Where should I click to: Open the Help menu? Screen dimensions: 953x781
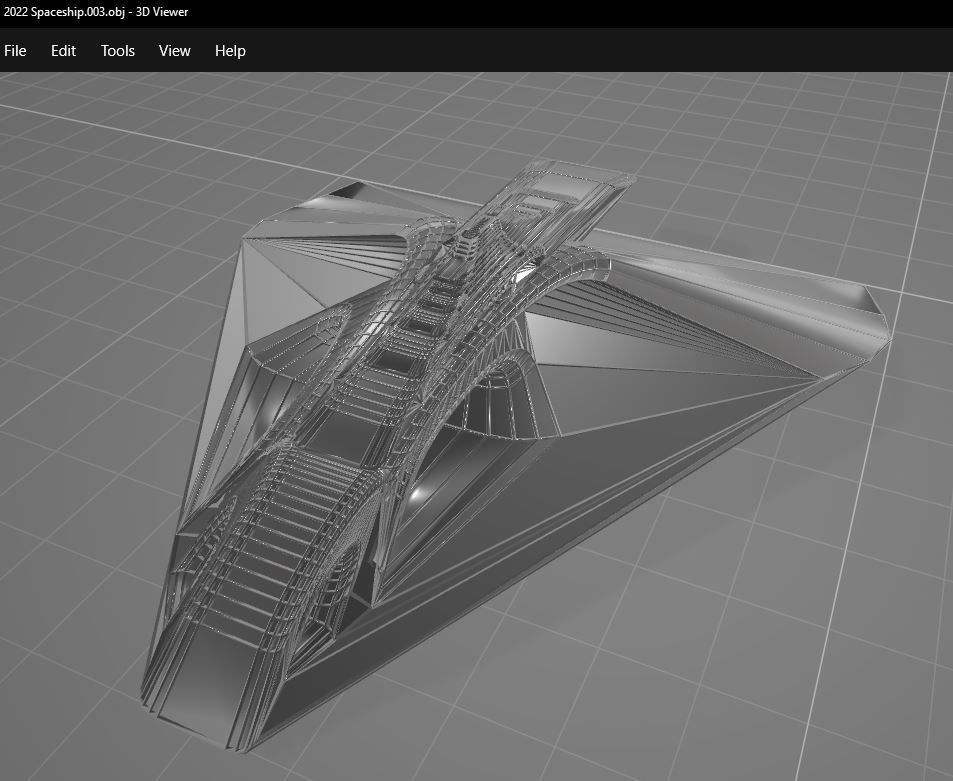tap(230, 51)
